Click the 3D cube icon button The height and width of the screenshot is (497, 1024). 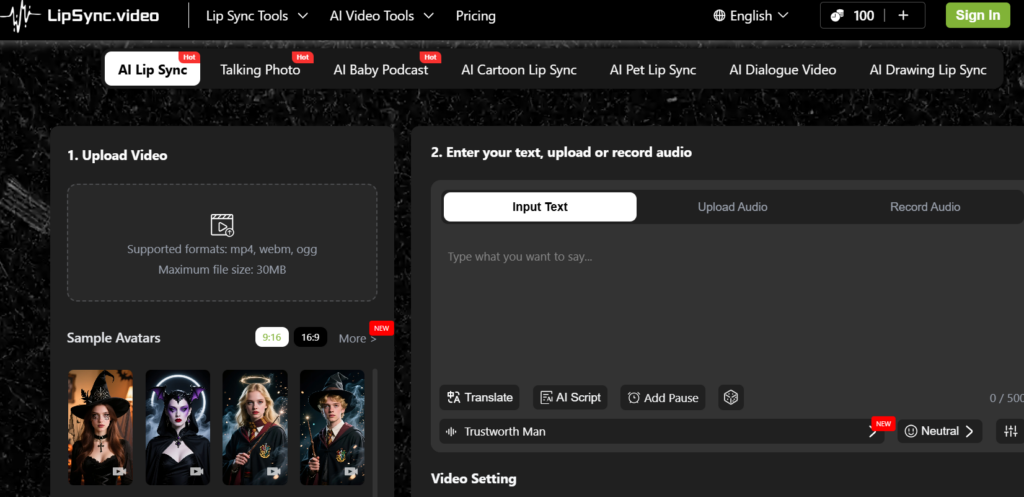(731, 397)
